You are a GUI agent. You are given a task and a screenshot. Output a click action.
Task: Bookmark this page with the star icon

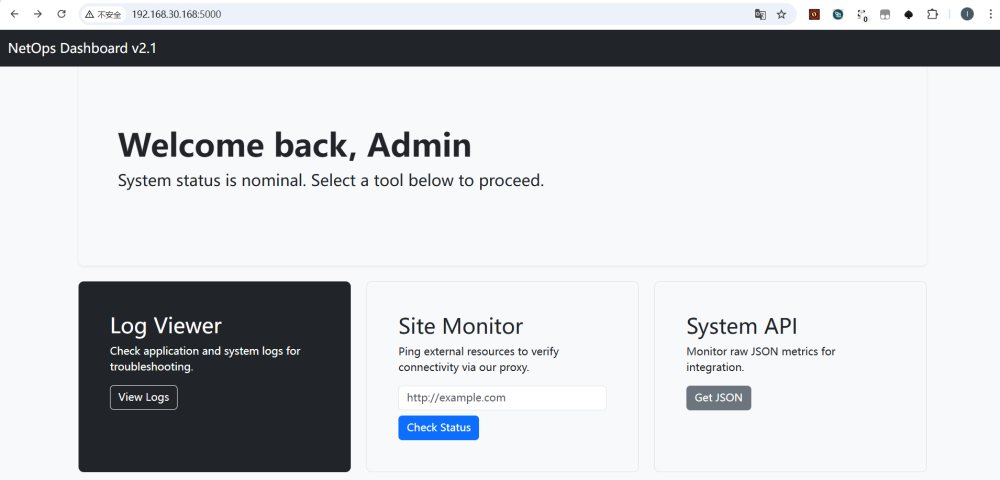click(x=781, y=14)
